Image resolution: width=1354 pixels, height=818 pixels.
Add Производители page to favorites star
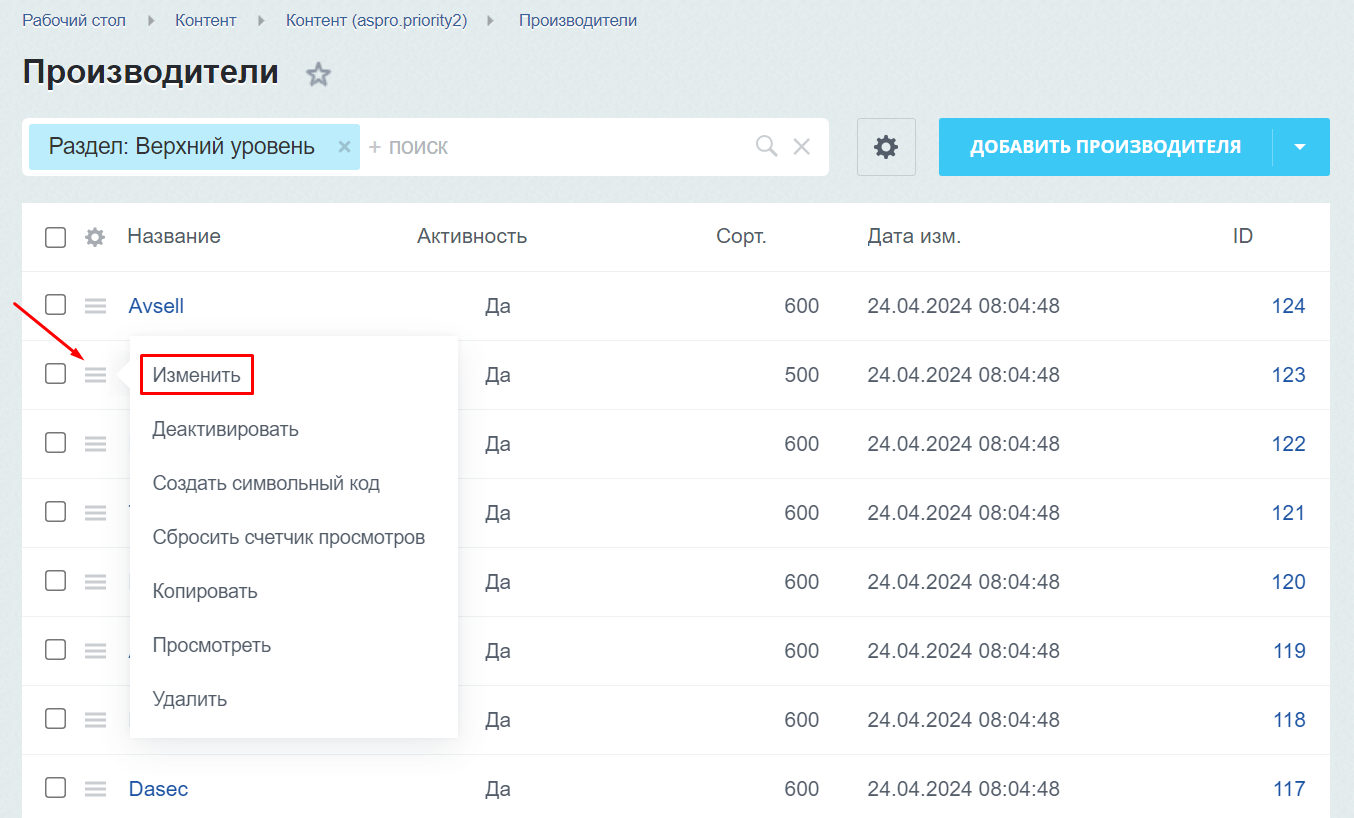318,74
